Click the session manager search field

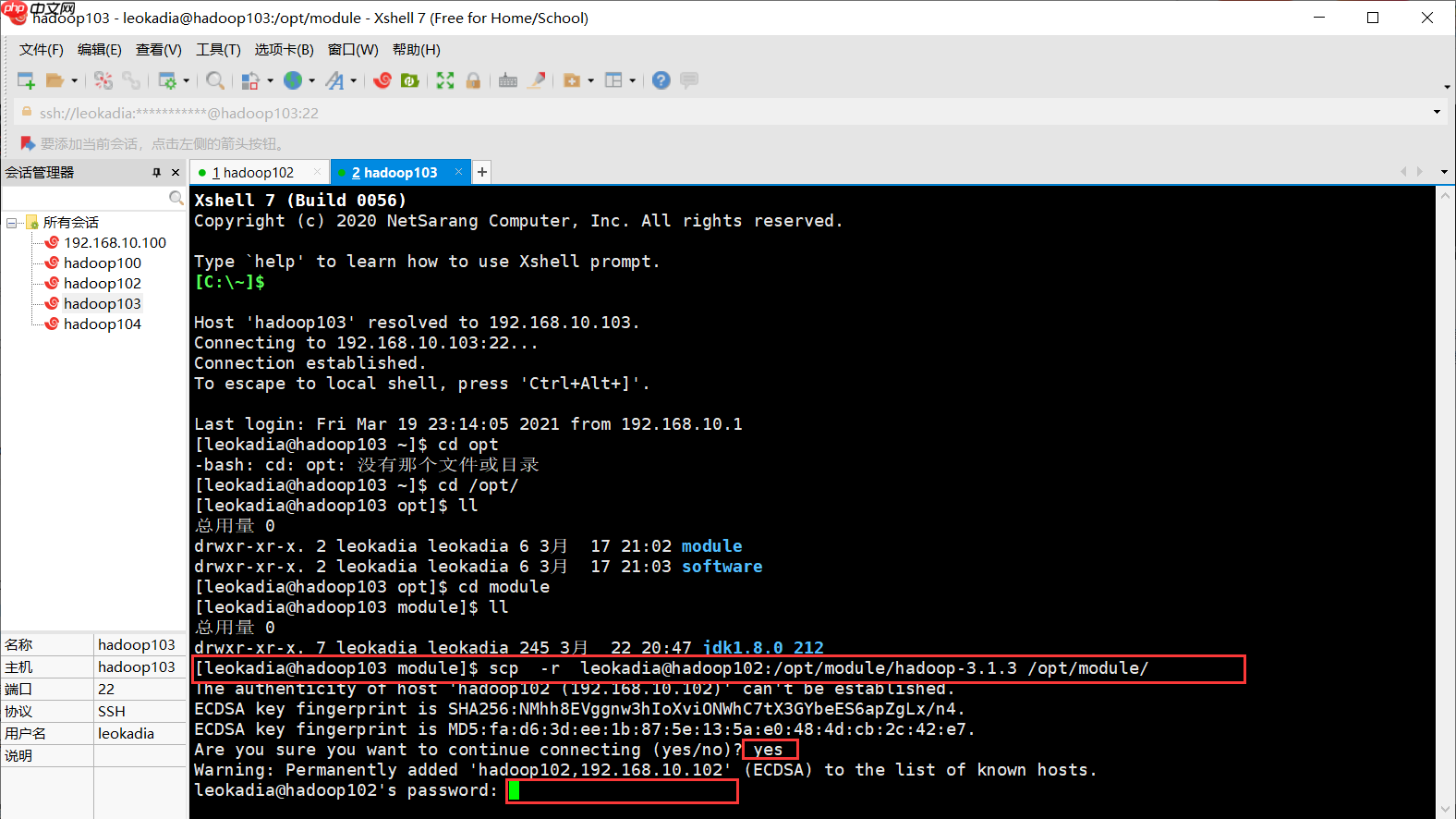[86, 198]
